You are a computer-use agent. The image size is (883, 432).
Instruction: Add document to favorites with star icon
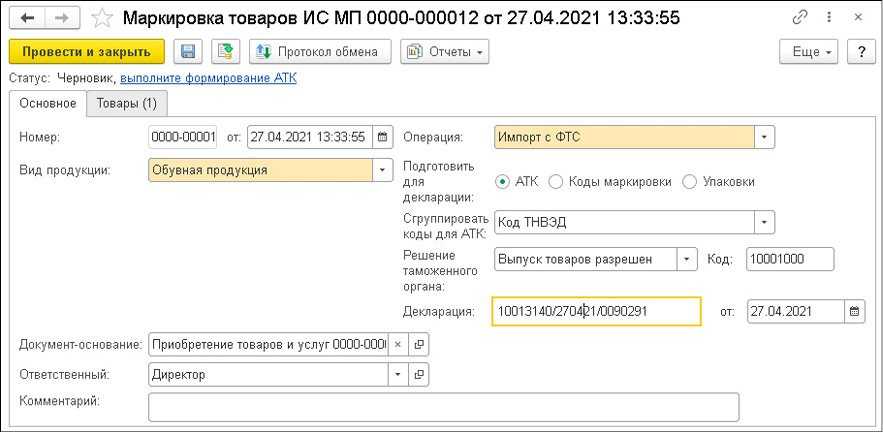[x=102, y=19]
